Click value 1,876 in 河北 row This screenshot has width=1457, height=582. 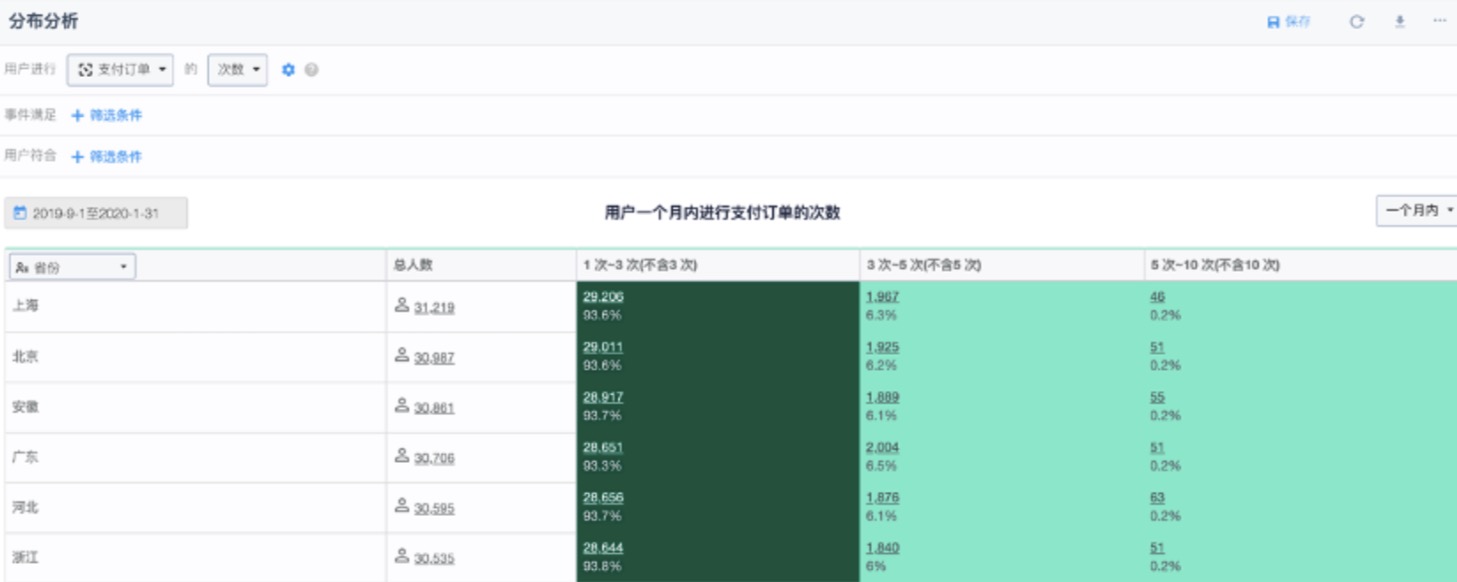tap(883, 497)
